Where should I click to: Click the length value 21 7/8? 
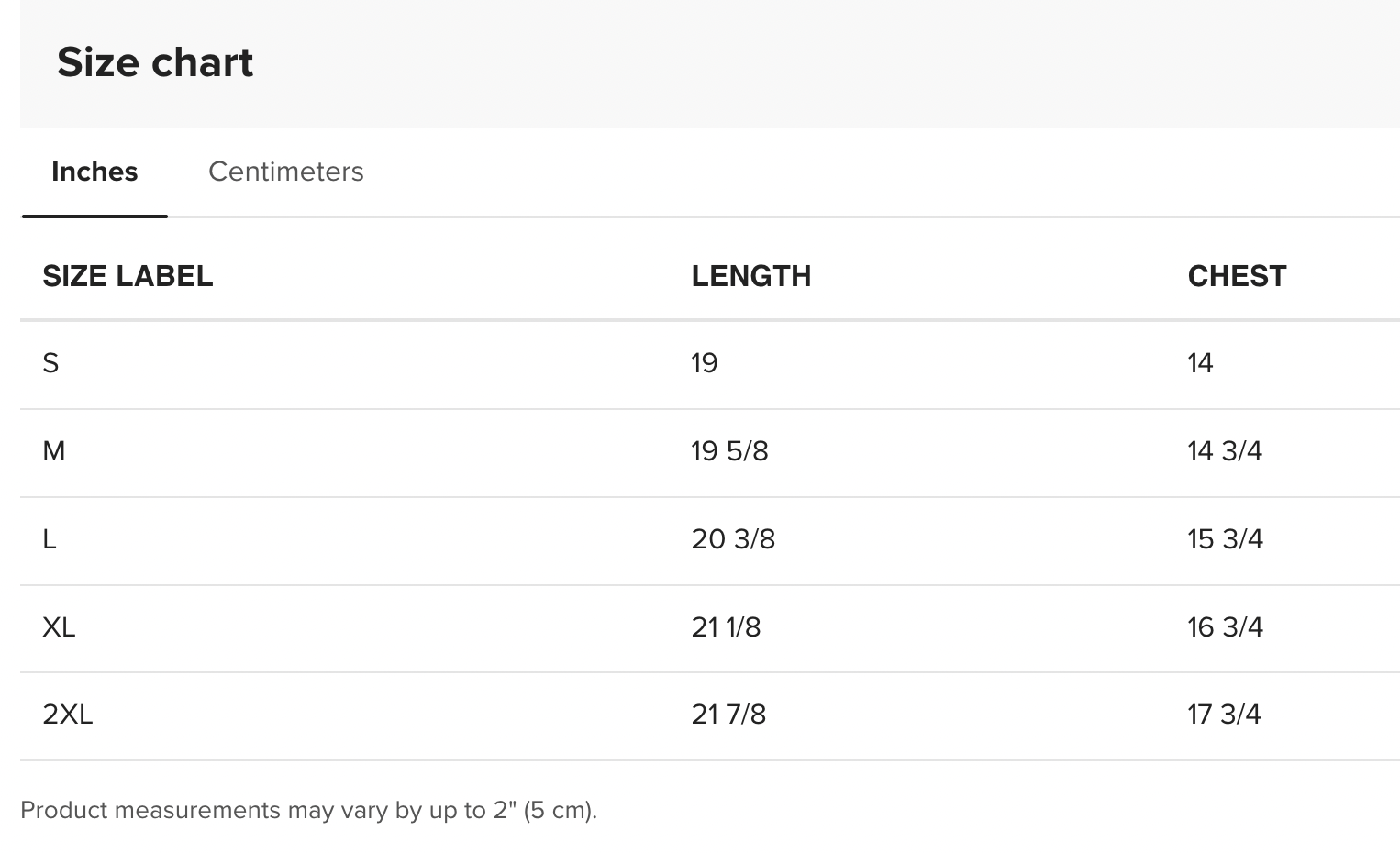pos(728,715)
